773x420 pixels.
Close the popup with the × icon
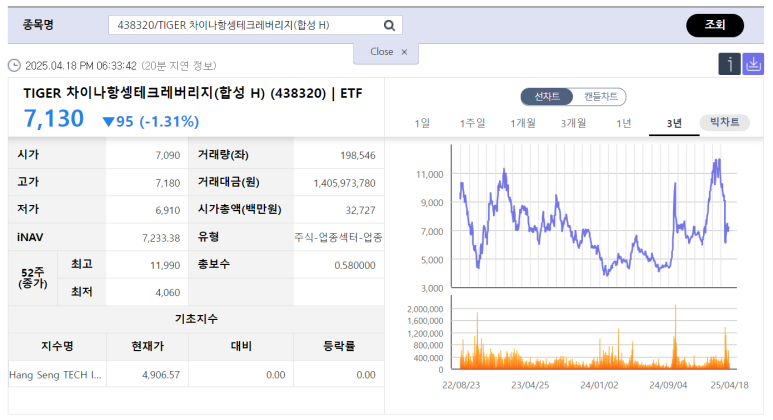tap(404, 52)
